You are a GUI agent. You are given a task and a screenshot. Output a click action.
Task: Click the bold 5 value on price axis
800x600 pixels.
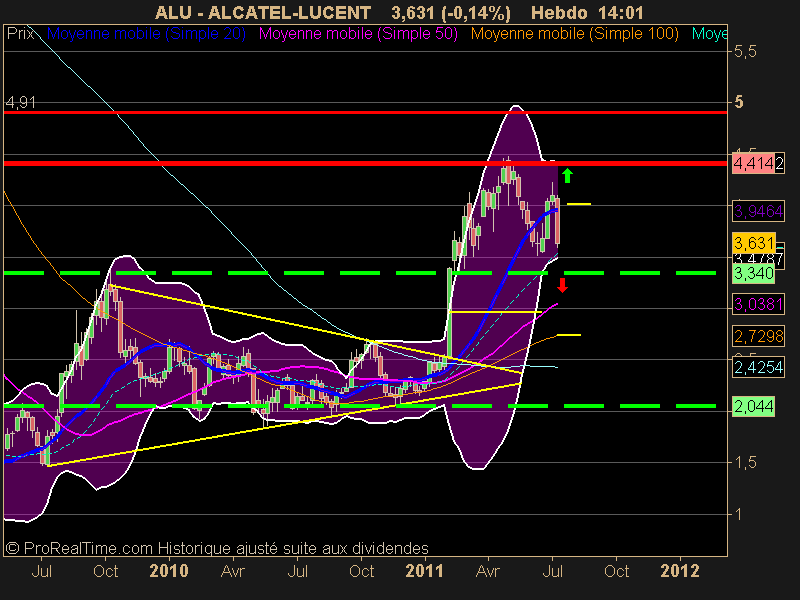click(x=739, y=102)
